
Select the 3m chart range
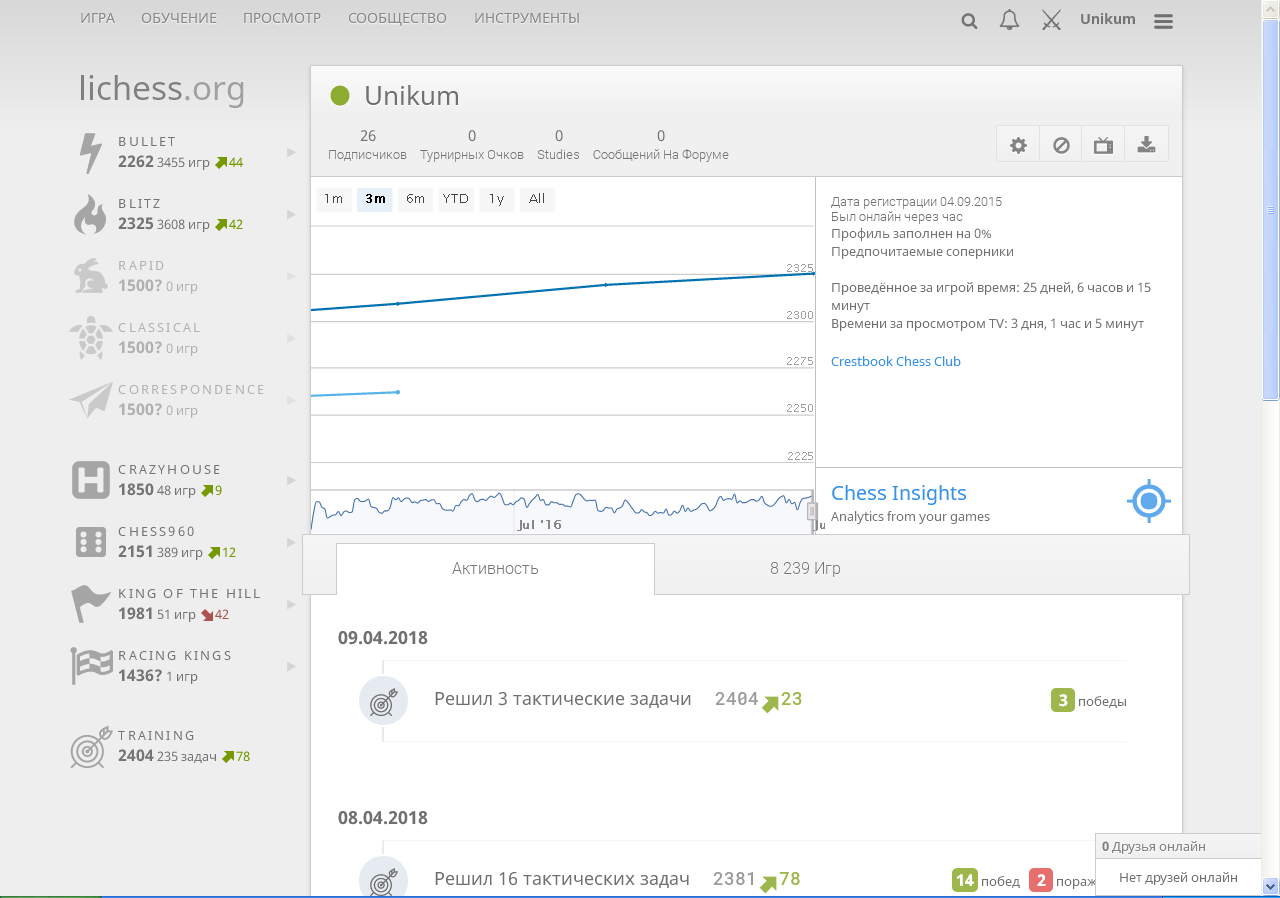pyautogui.click(x=375, y=199)
